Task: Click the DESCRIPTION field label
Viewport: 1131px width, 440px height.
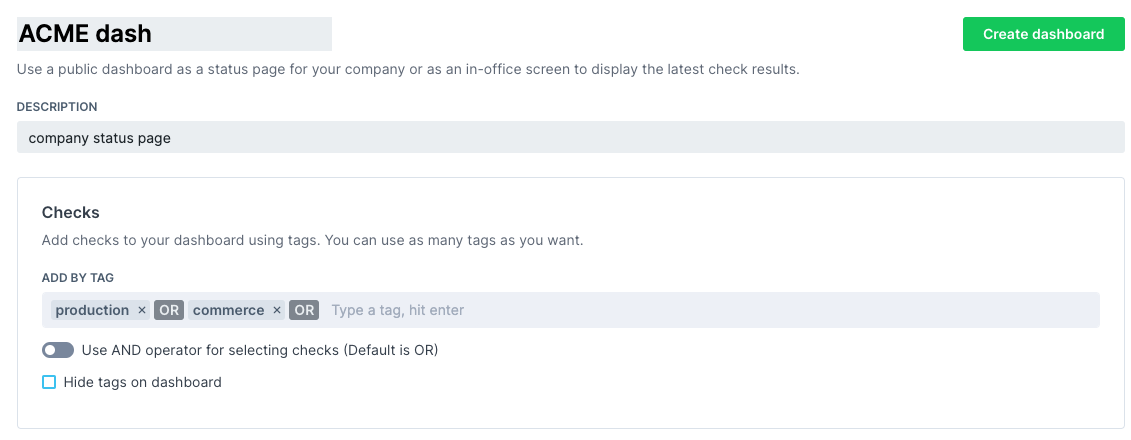Action: click(x=57, y=106)
